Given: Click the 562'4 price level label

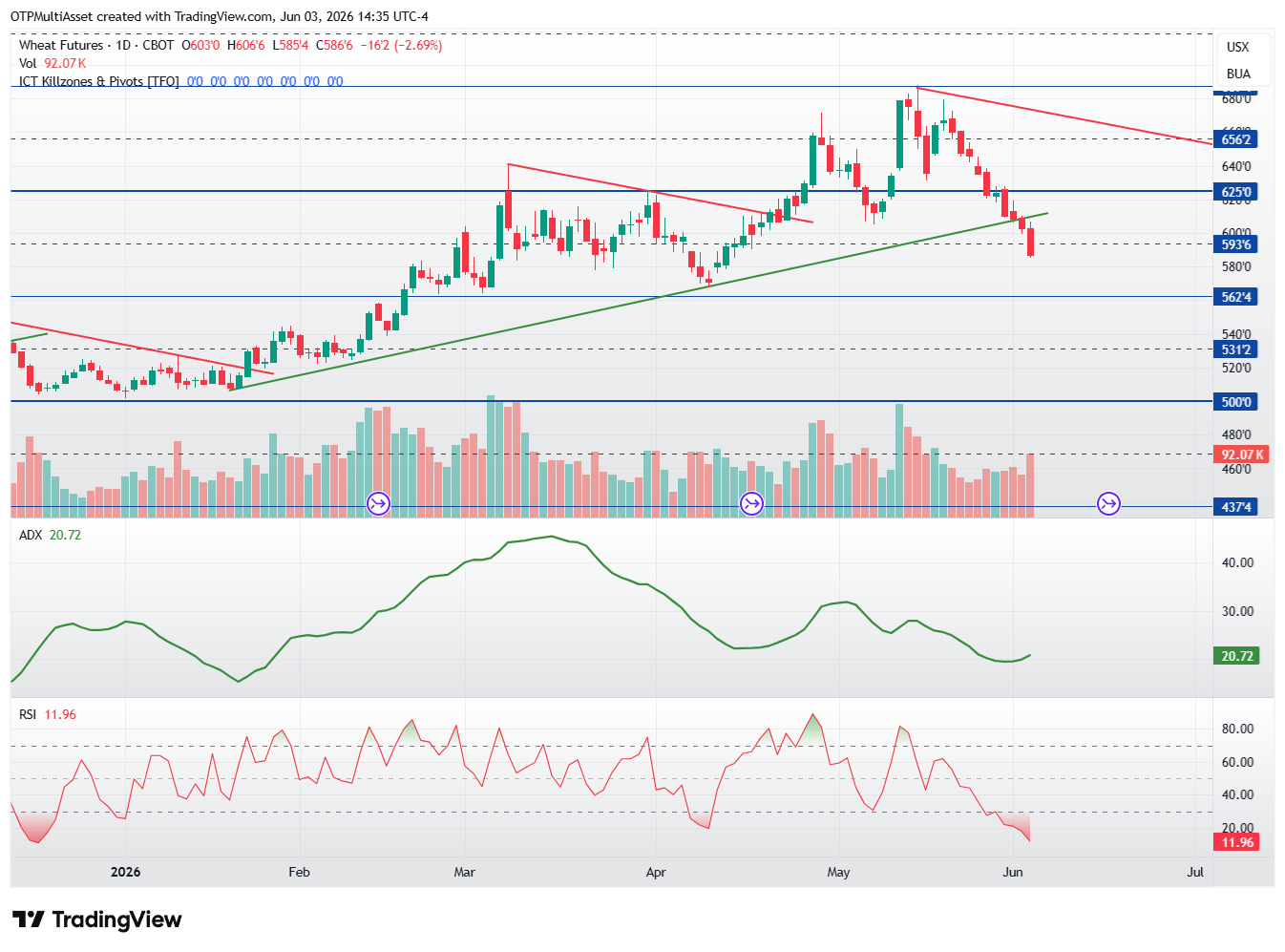Looking at the screenshot, I should (1235, 297).
